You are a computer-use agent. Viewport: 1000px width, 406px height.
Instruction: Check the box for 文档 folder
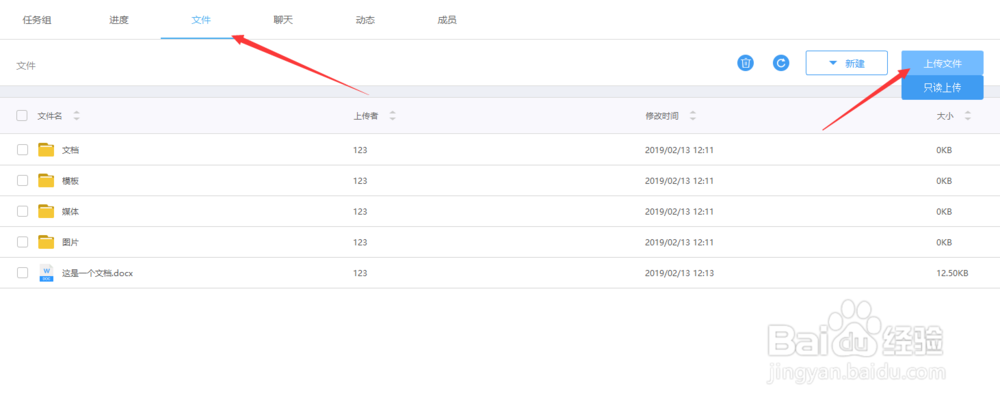pyautogui.click(x=22, y=150)
